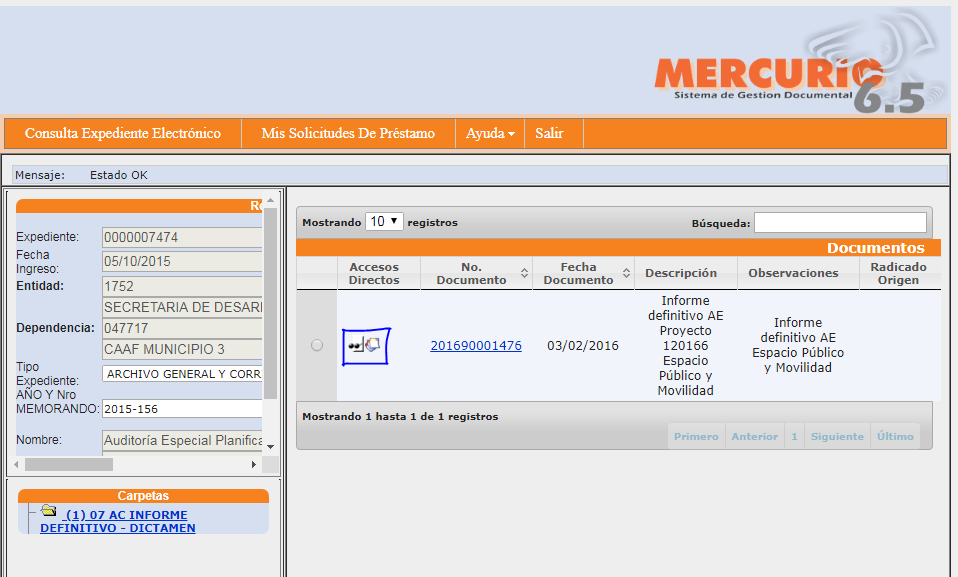Click the folder icon beside 07 AC INFORME

[49, 510]
